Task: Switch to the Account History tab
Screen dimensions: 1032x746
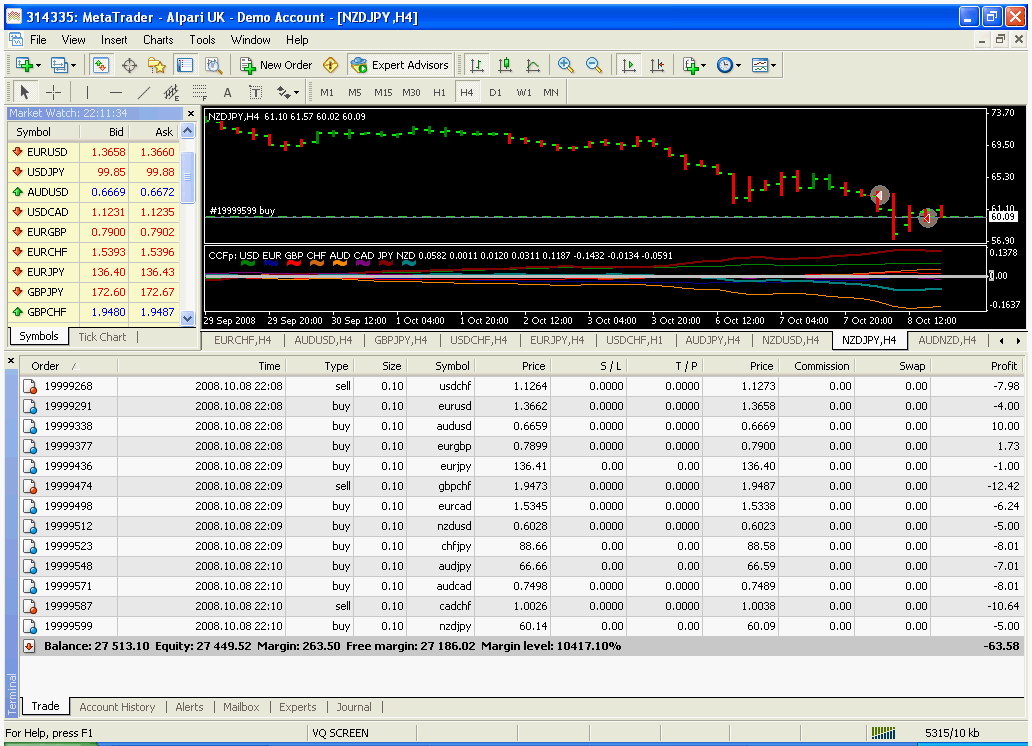Action: click(117, 706)
